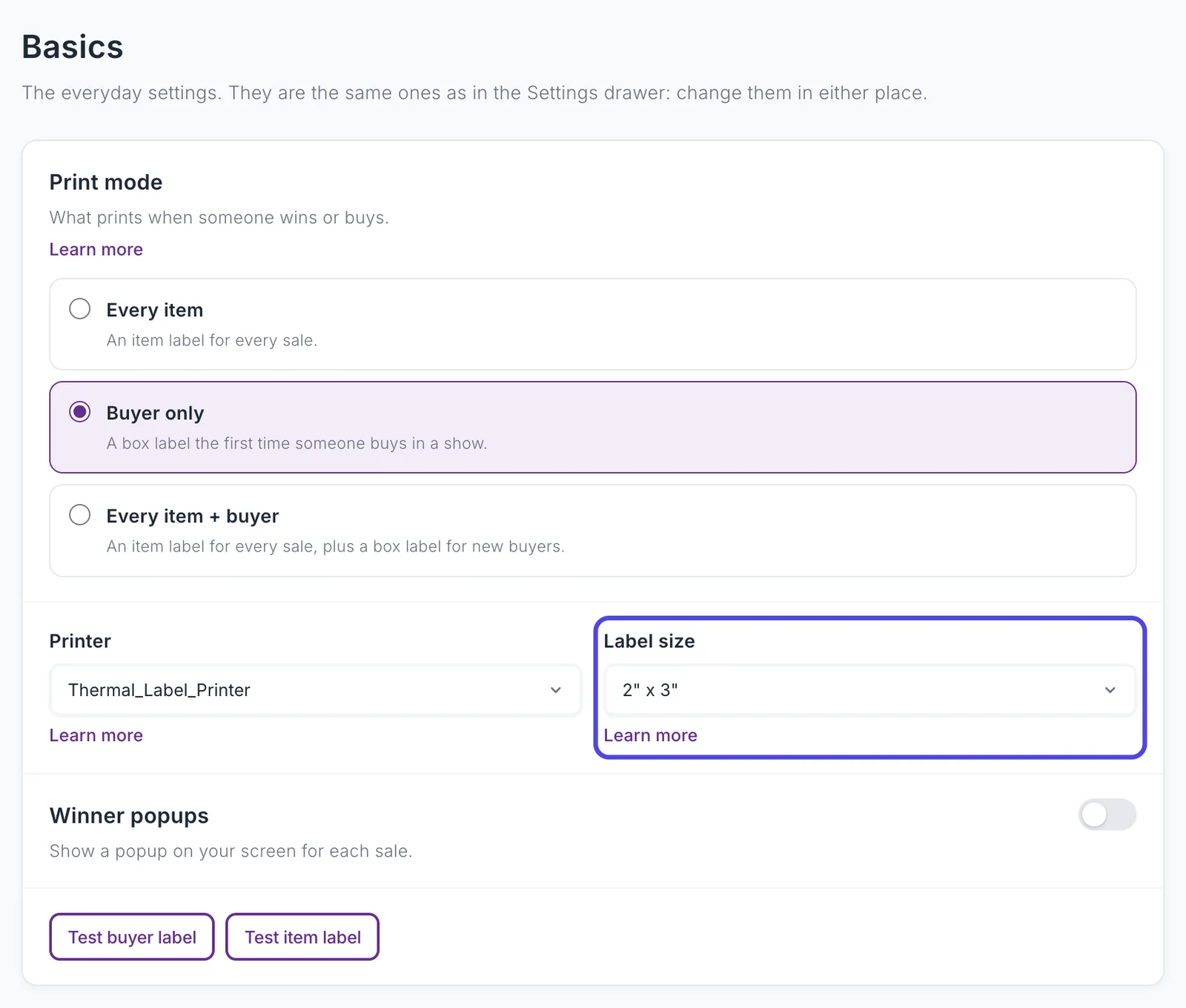The height and width of the screenshot is (1008, 1186).
Task: Click the 'A box label the first time' description
Action: pos(296,443)
